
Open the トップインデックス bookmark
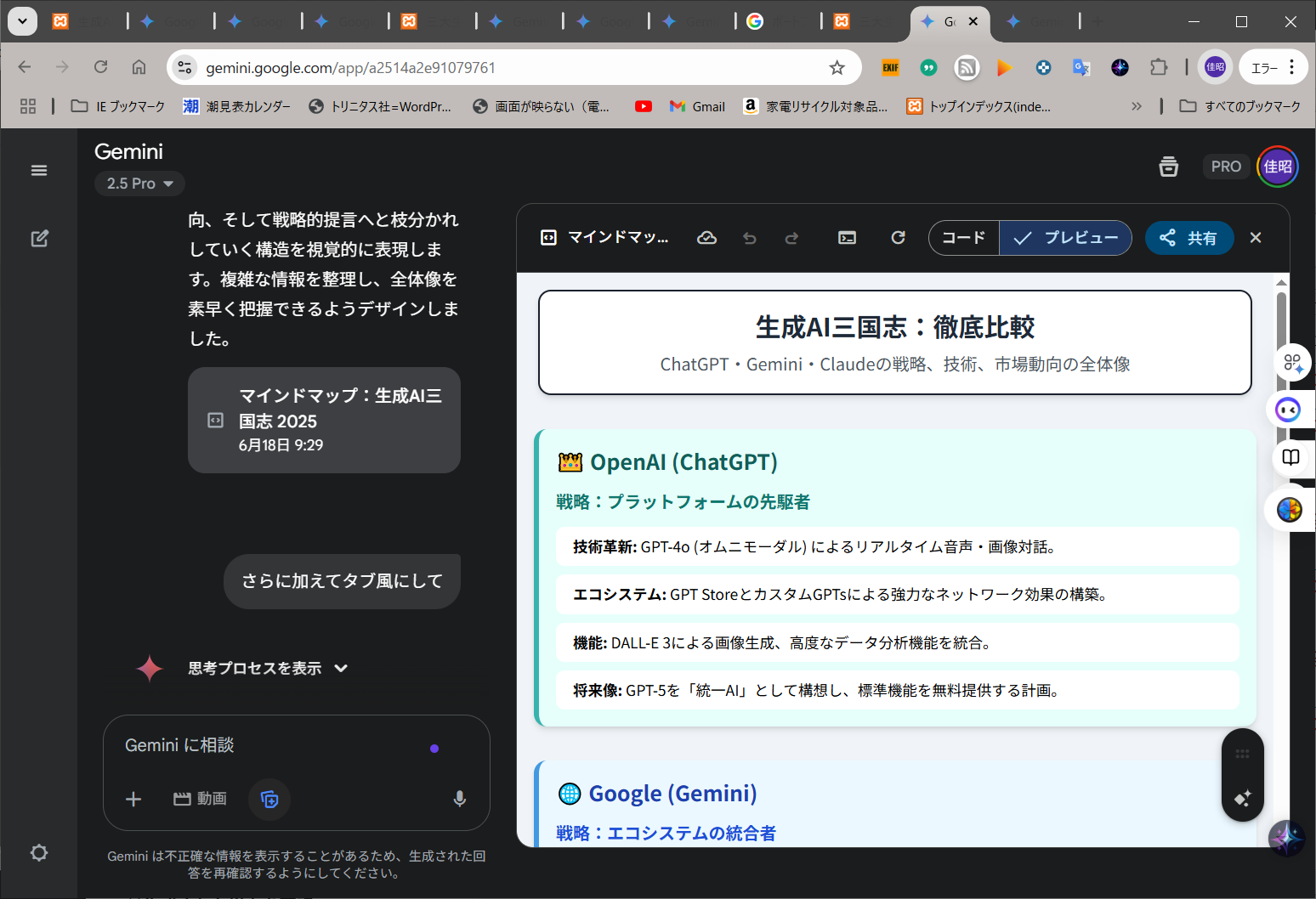pyautogui.click(x=978, y=106)
